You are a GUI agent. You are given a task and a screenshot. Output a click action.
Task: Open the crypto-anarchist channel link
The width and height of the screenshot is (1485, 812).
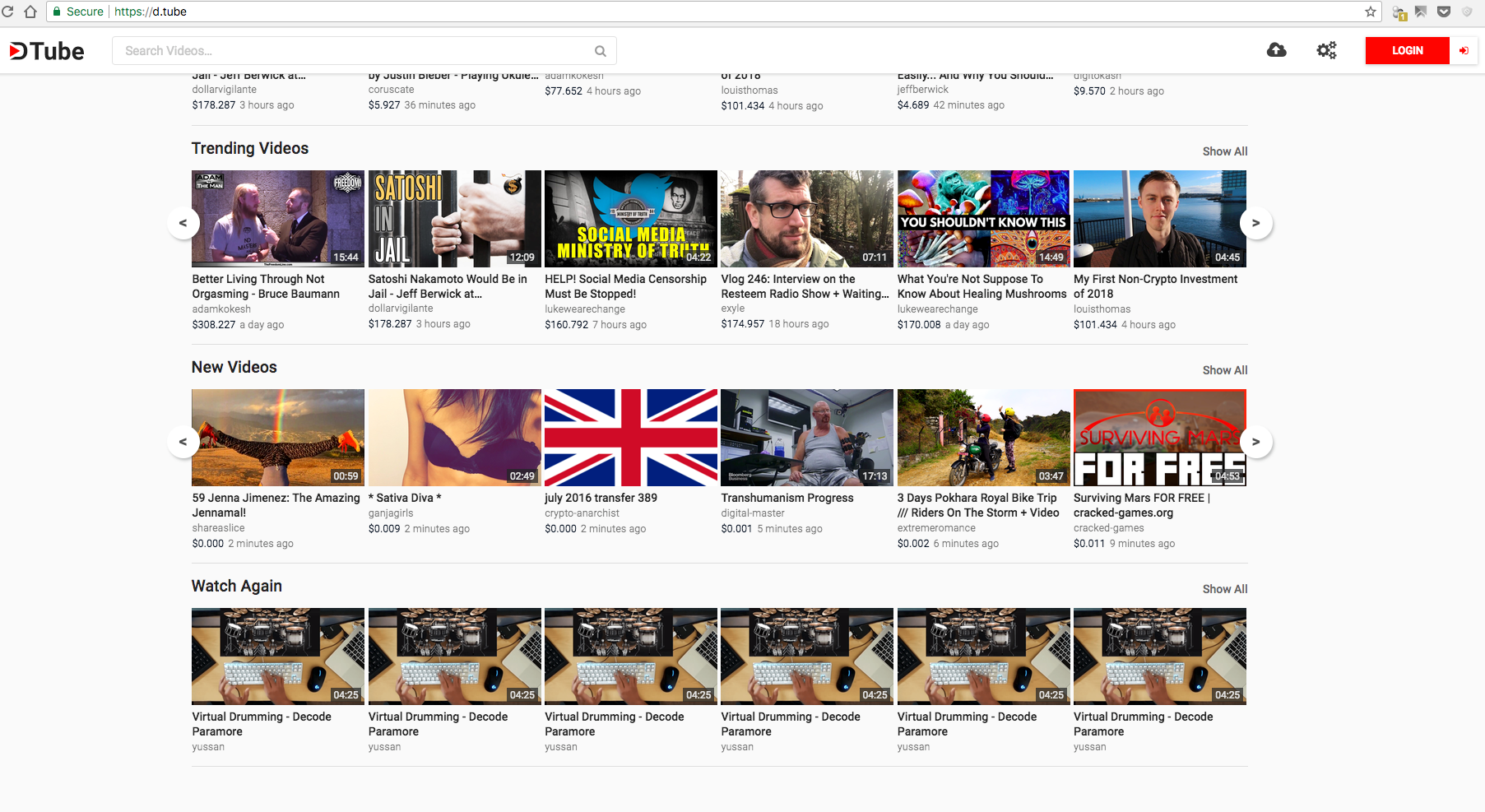(582, 513)
